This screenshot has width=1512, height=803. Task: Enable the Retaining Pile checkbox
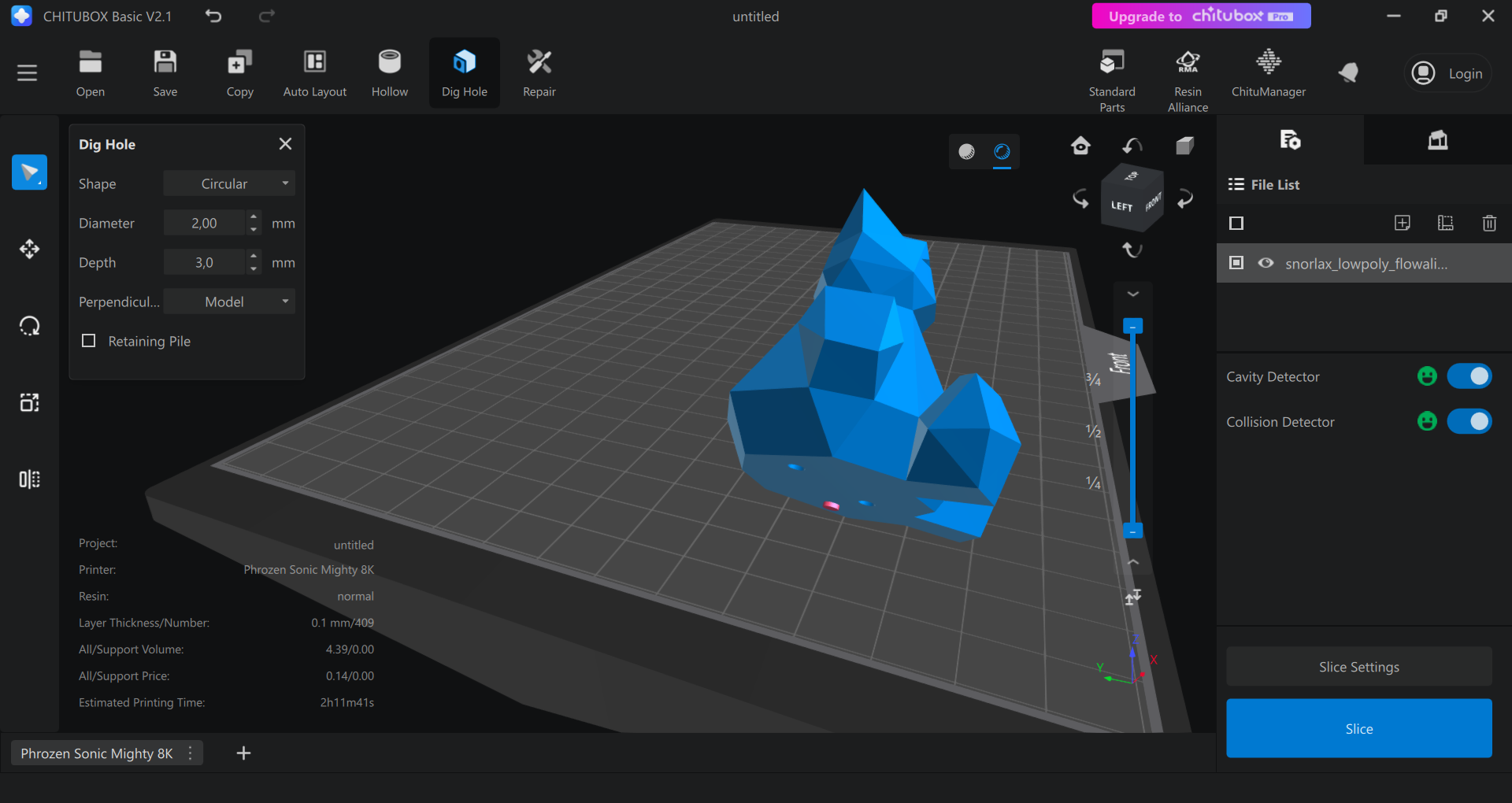coord(89,341)
